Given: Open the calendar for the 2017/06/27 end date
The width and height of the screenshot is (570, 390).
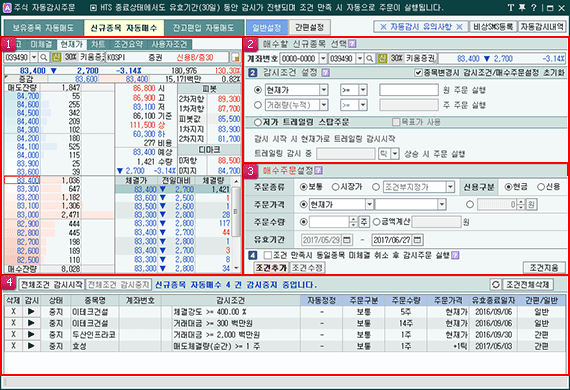Looking at the screenshot, I should pyautogui.click(x=417, y=240).
